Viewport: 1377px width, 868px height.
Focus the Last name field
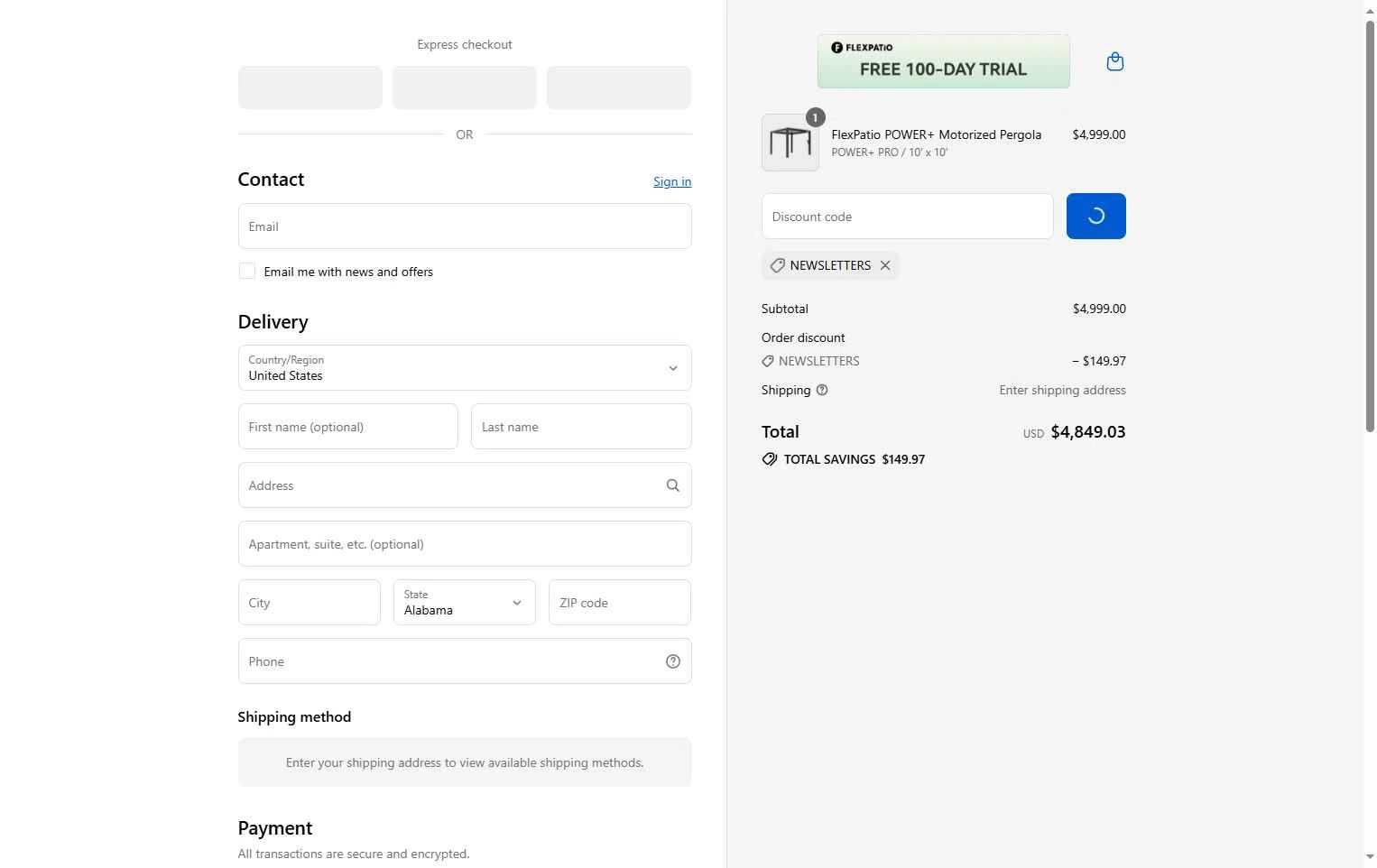(581, 427)
